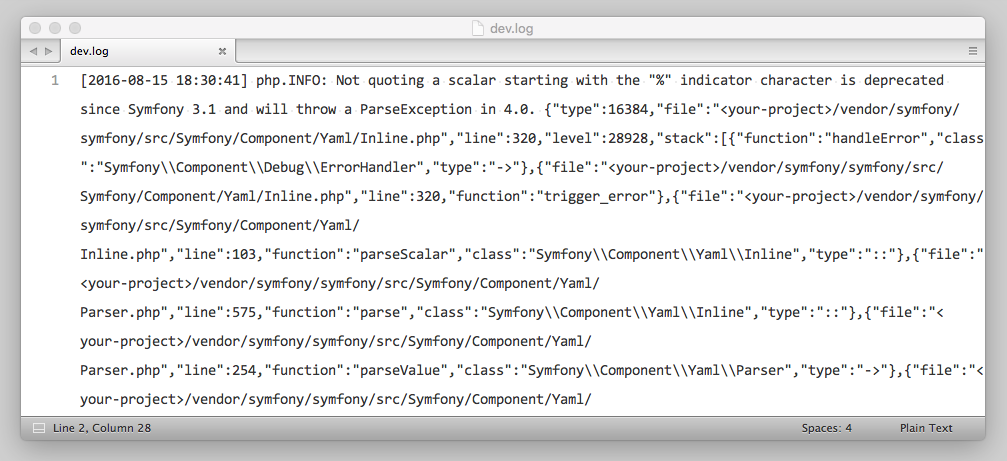Click the text Symfony 3.1
The image size is (1007, 461).
pyautogui.click(x=171, y=110)
